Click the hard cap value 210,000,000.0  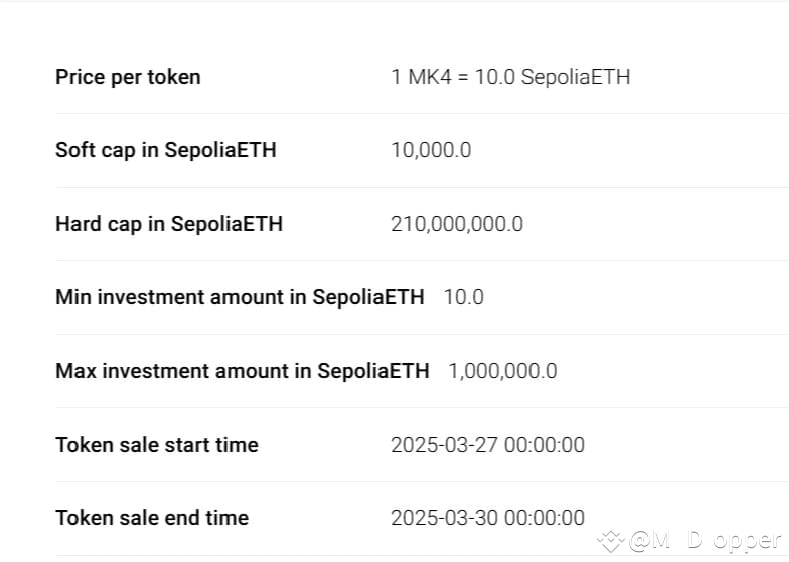tap(457, 224)
